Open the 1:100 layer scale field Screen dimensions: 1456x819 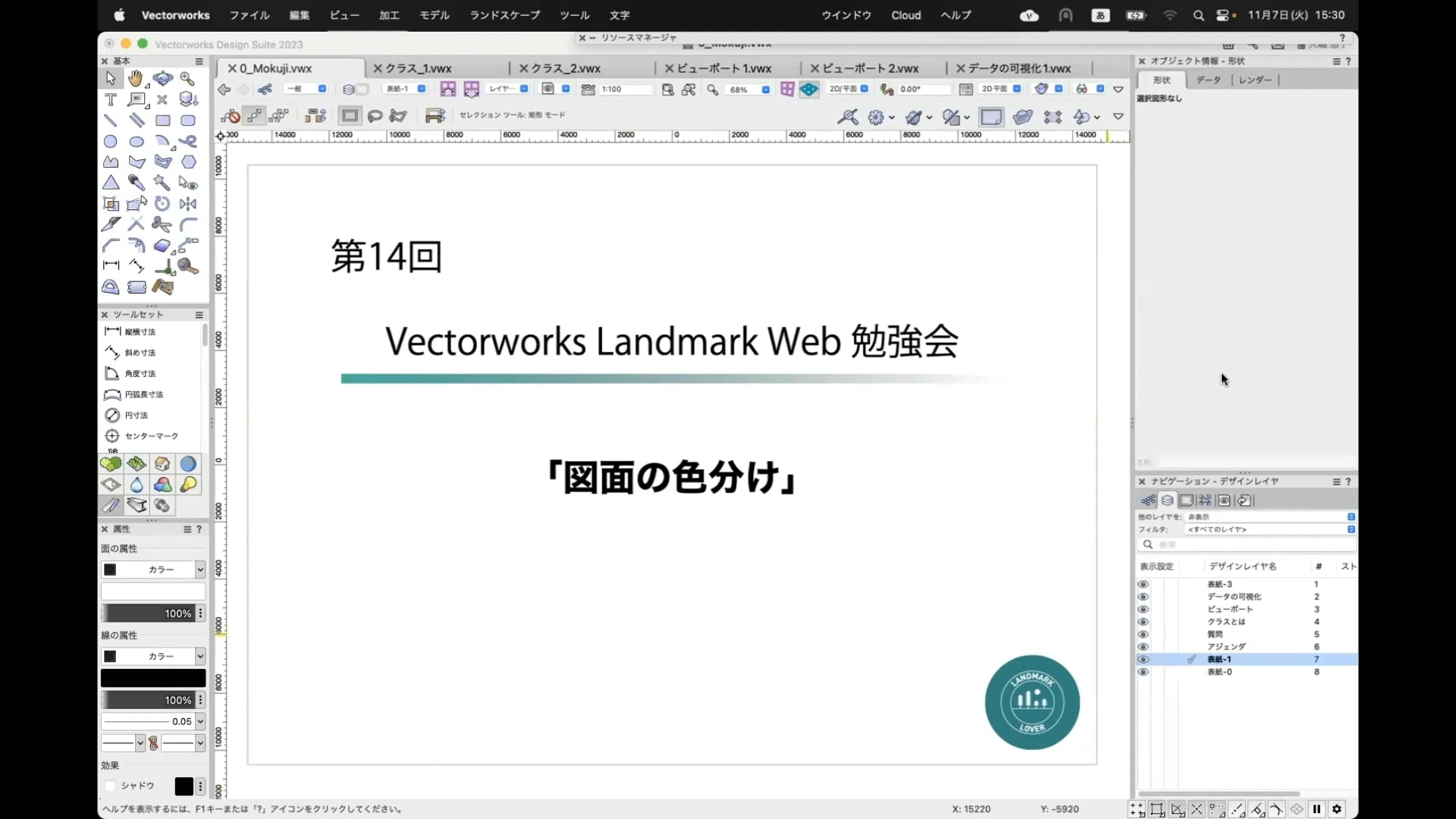point(626,89)
